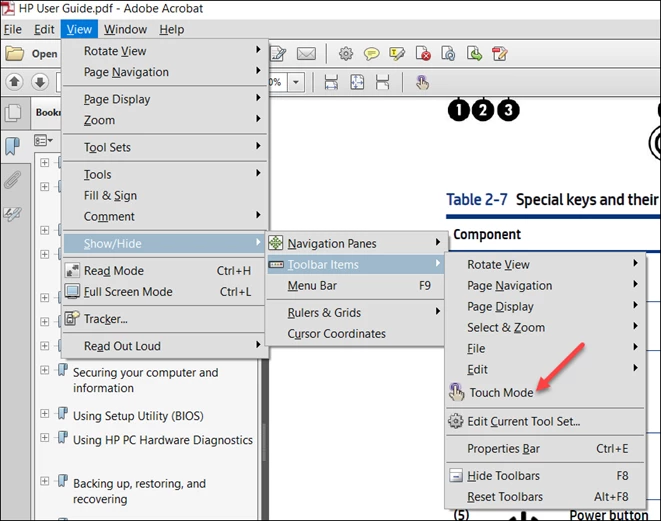This screenshot has height=521, width=661.
Task: Toggle the Menu Bar F9 option
Action: pyautogui.click(x=355, y=285)
